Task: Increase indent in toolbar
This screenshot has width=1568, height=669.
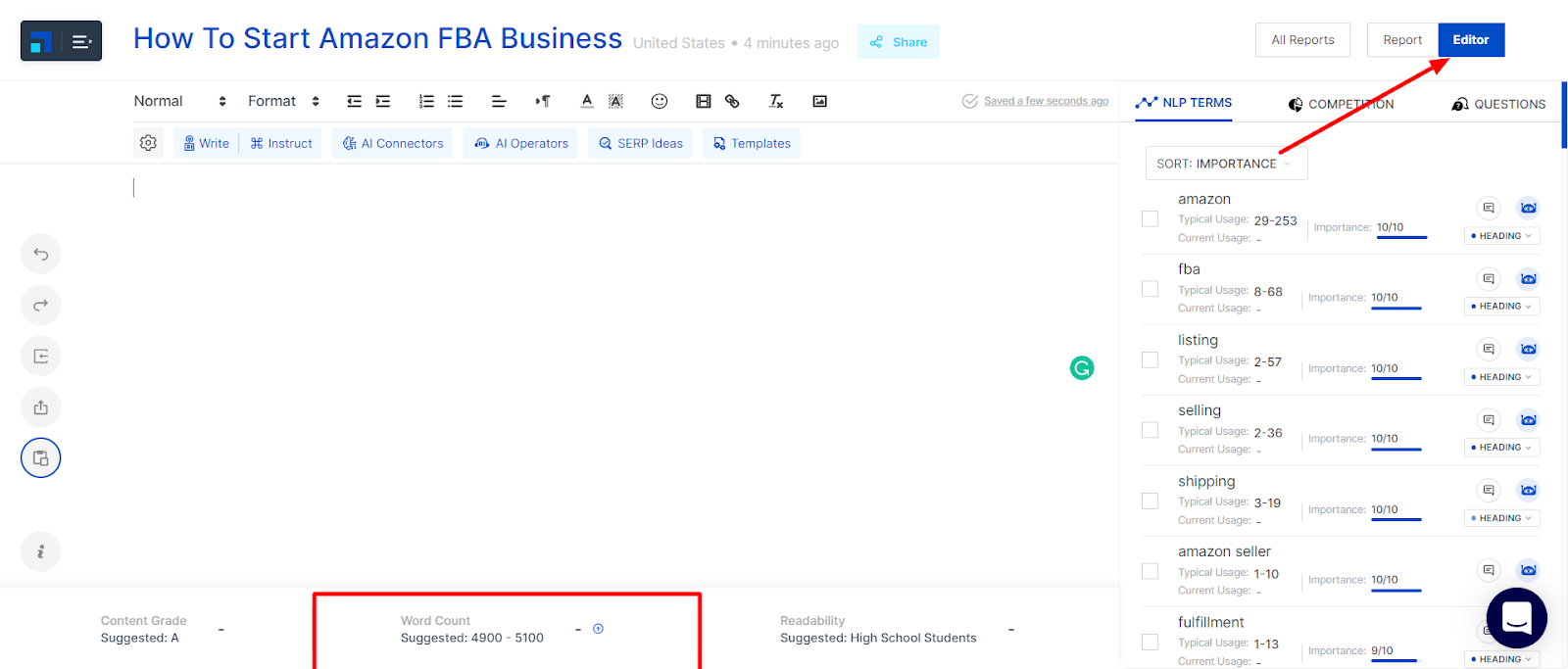Action: [x=383, y=101]
